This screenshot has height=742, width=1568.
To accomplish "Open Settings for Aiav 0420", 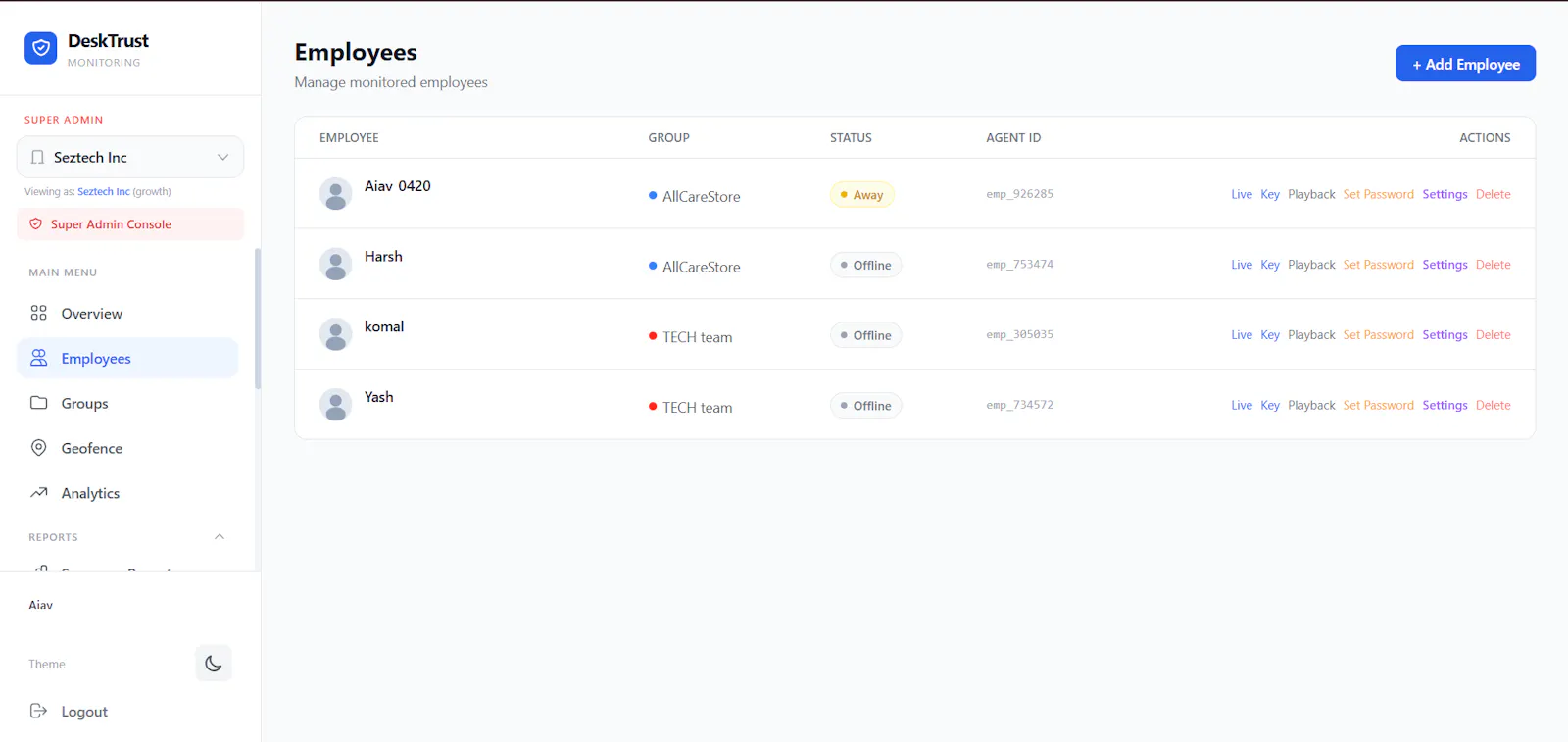I will point(1445,194).
